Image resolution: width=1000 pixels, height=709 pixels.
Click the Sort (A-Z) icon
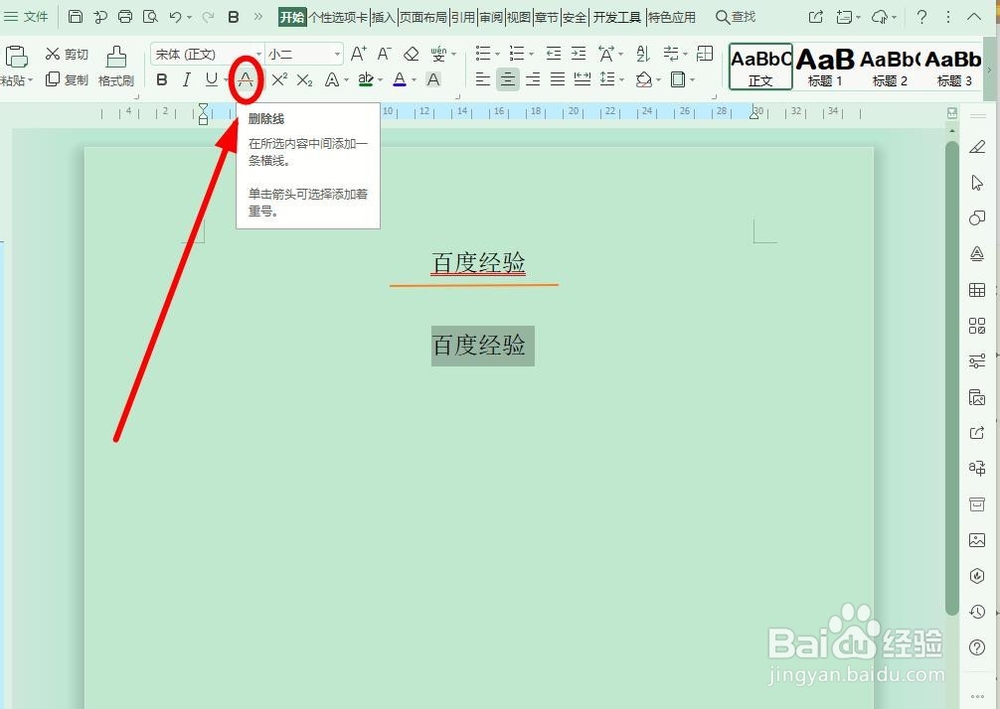coord(643,54)
